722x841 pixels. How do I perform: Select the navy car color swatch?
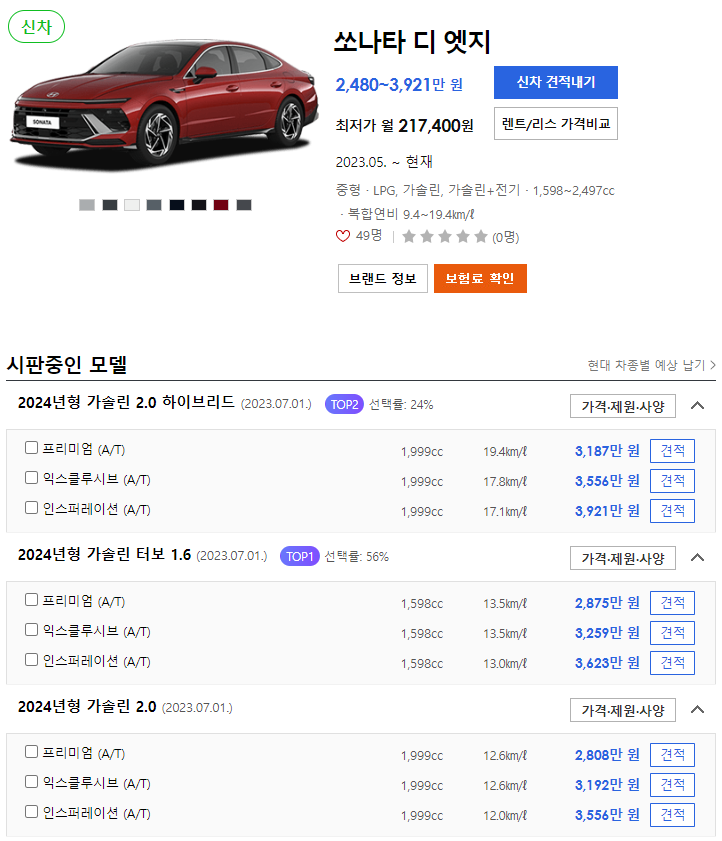(177, 205)
